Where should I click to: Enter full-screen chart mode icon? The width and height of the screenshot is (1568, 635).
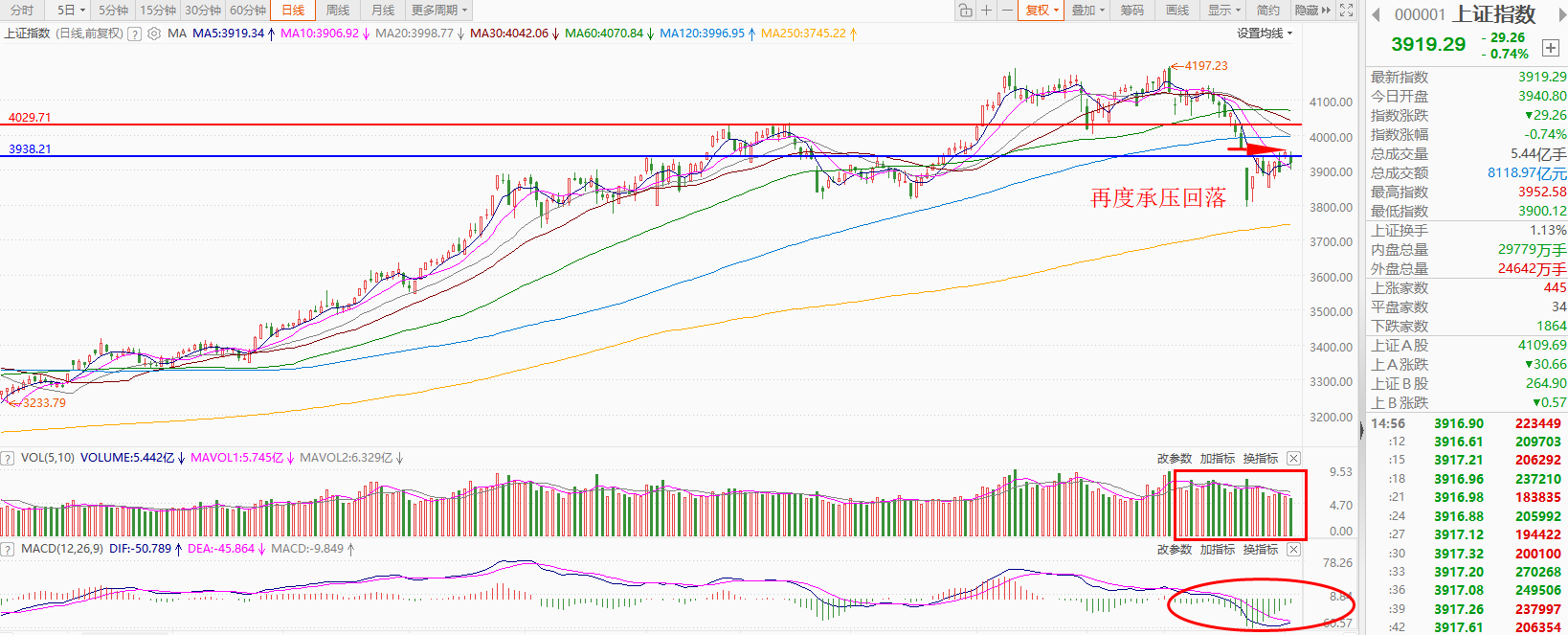[x=1346, y=11]
